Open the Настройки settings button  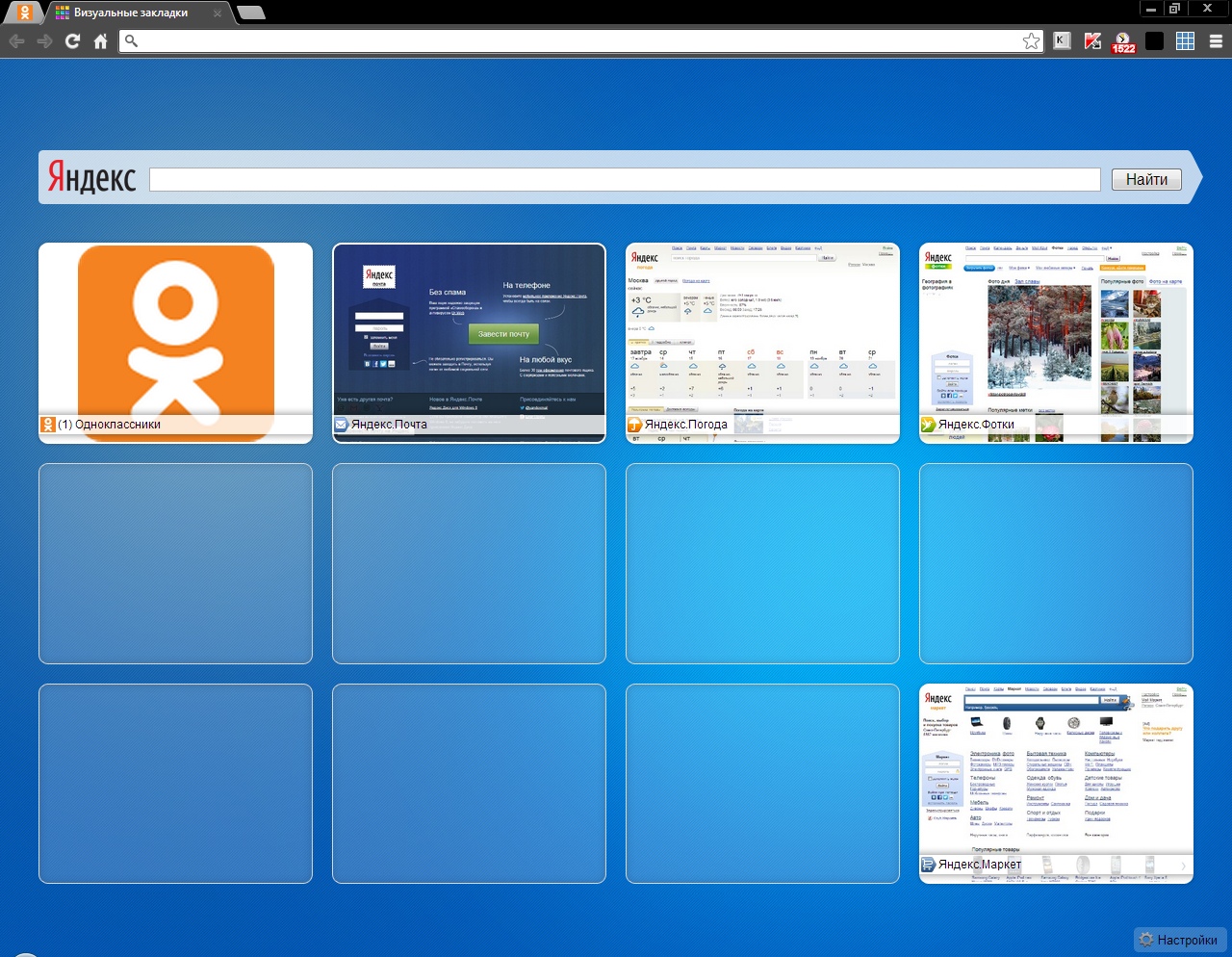[1179, 940]
